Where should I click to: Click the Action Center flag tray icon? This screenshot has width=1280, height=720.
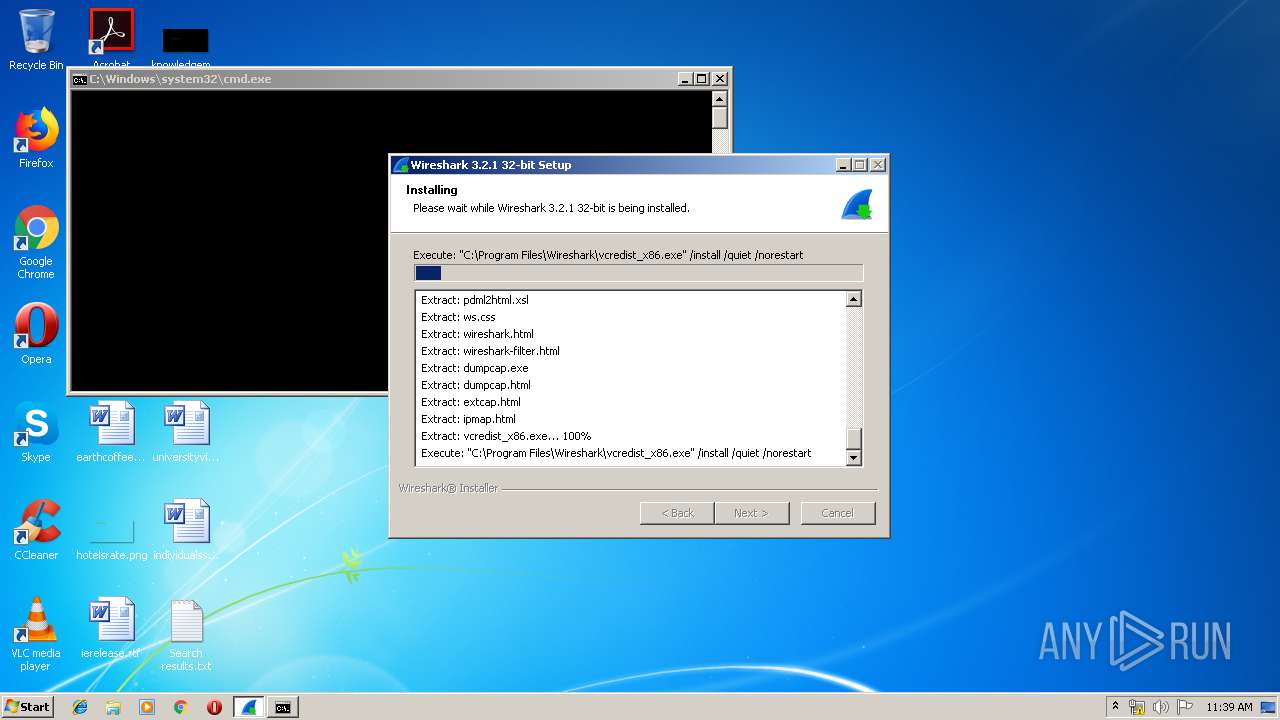(x=1185, y=707)
